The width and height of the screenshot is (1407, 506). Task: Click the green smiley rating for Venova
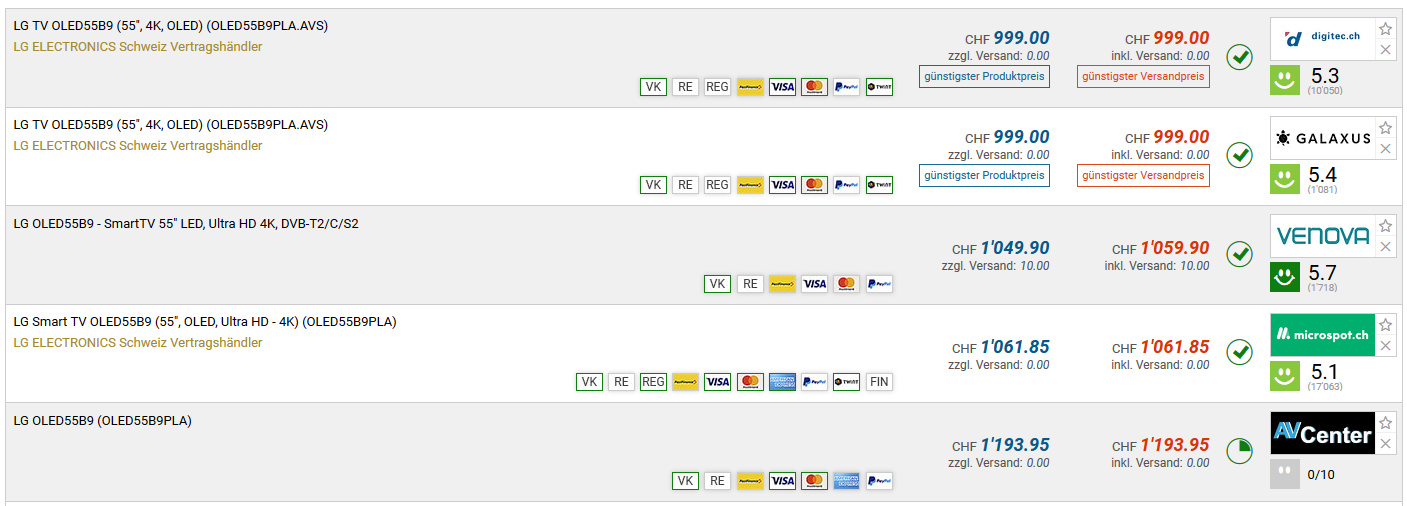pos(1285,277)
